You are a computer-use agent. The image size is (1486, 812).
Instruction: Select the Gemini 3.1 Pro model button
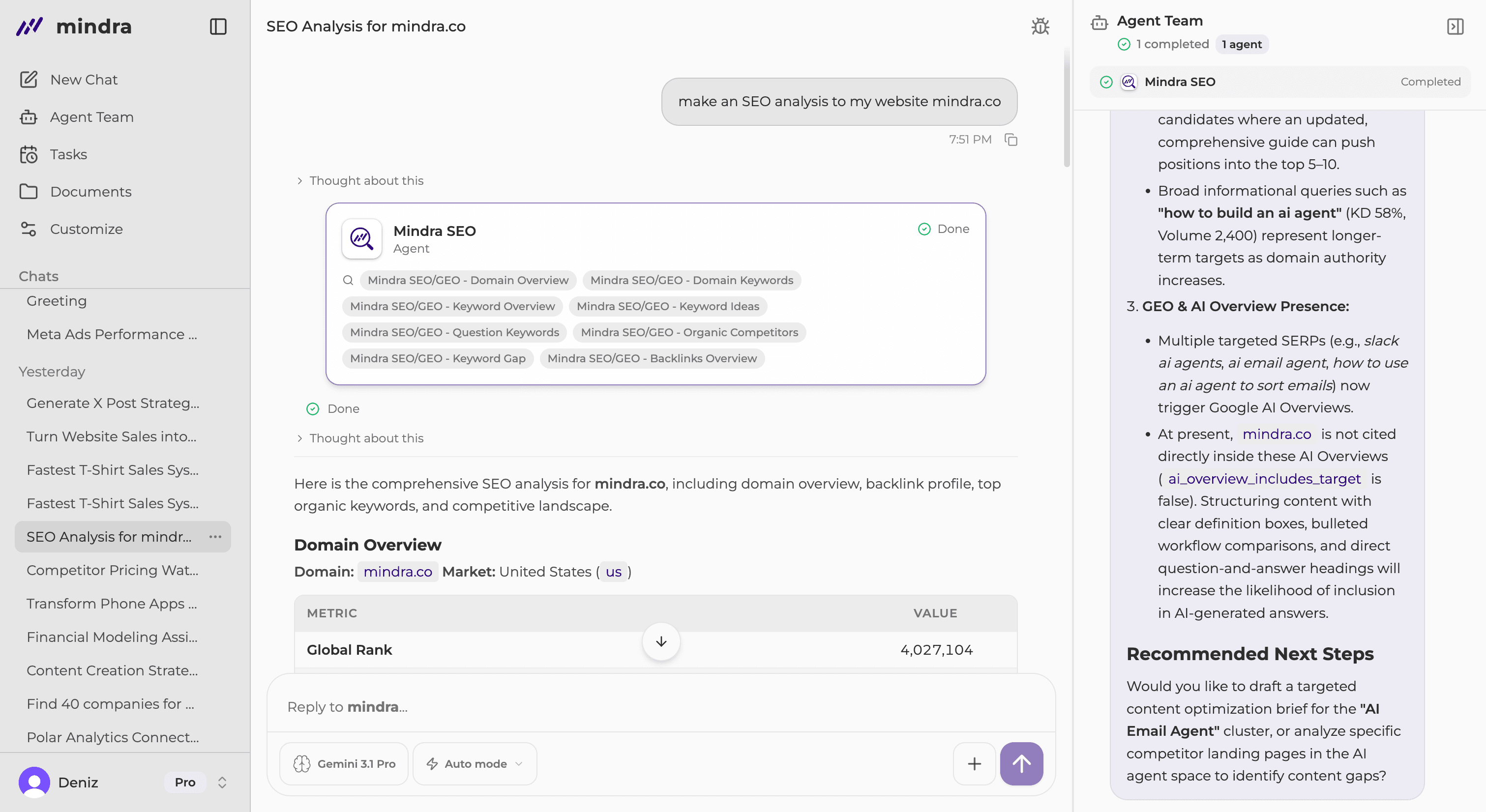(x=344, y=763)
